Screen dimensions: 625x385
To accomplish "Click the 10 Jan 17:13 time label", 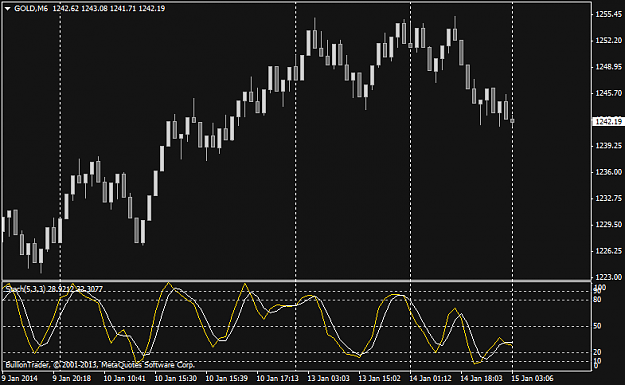I will (277, 378).
